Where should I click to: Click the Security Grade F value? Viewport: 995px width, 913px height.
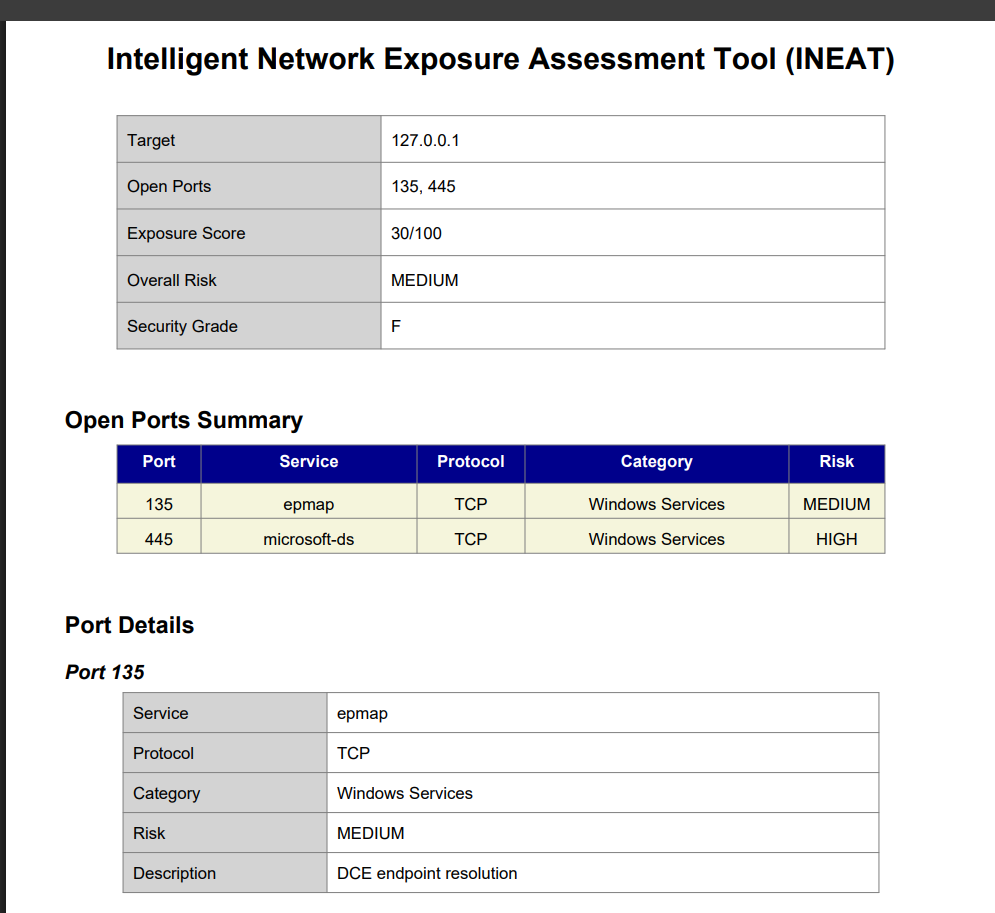click(x=396, y=326)
